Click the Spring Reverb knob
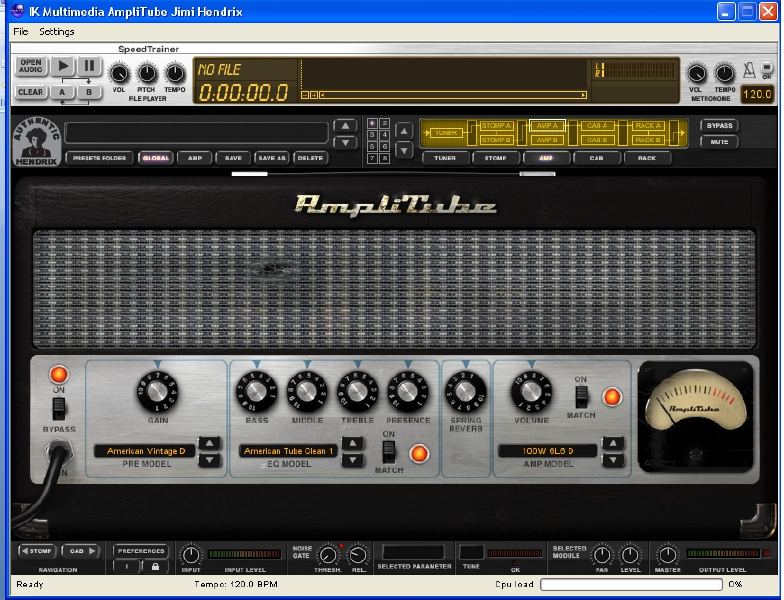Image resolution: width=784 pixels, height=600 pixels. [x=465, y=390]
